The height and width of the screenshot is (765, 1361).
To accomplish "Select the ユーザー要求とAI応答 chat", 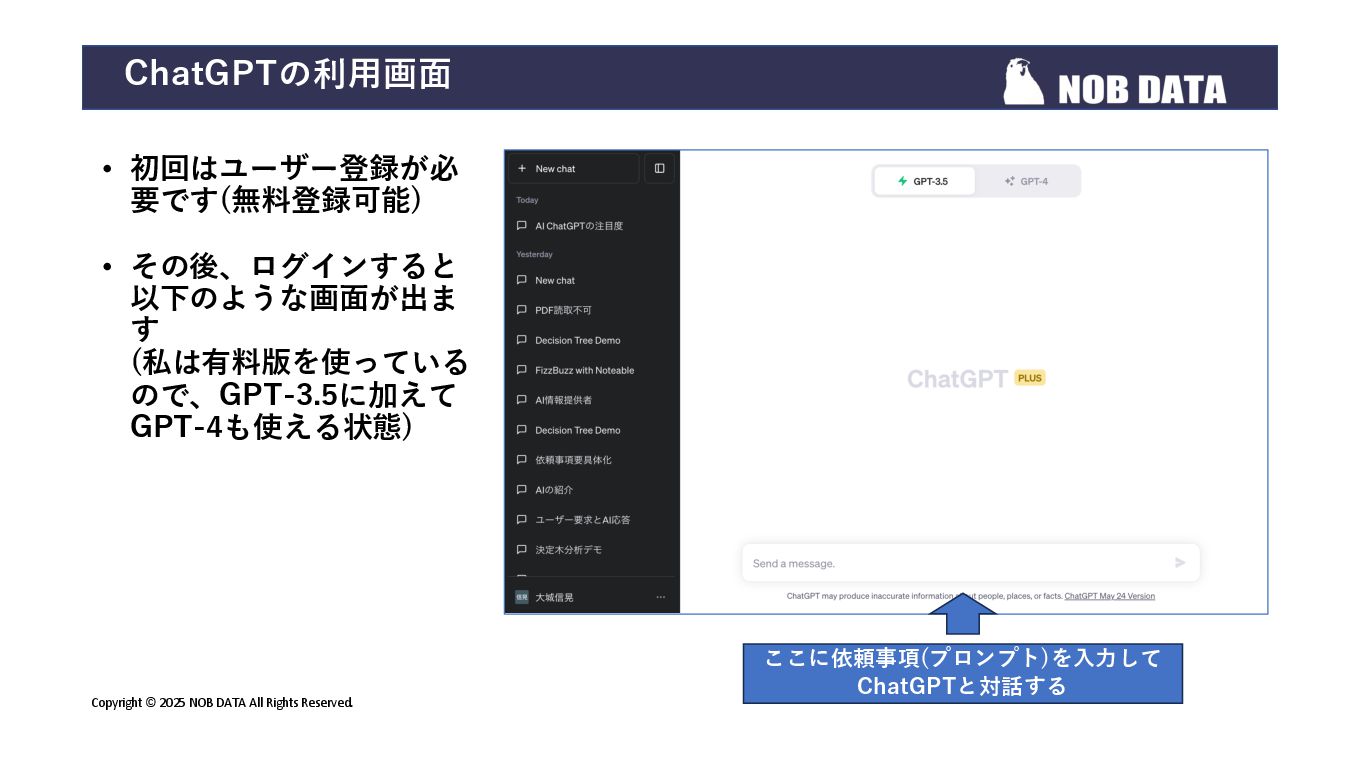I will click(x=592, y=520).
